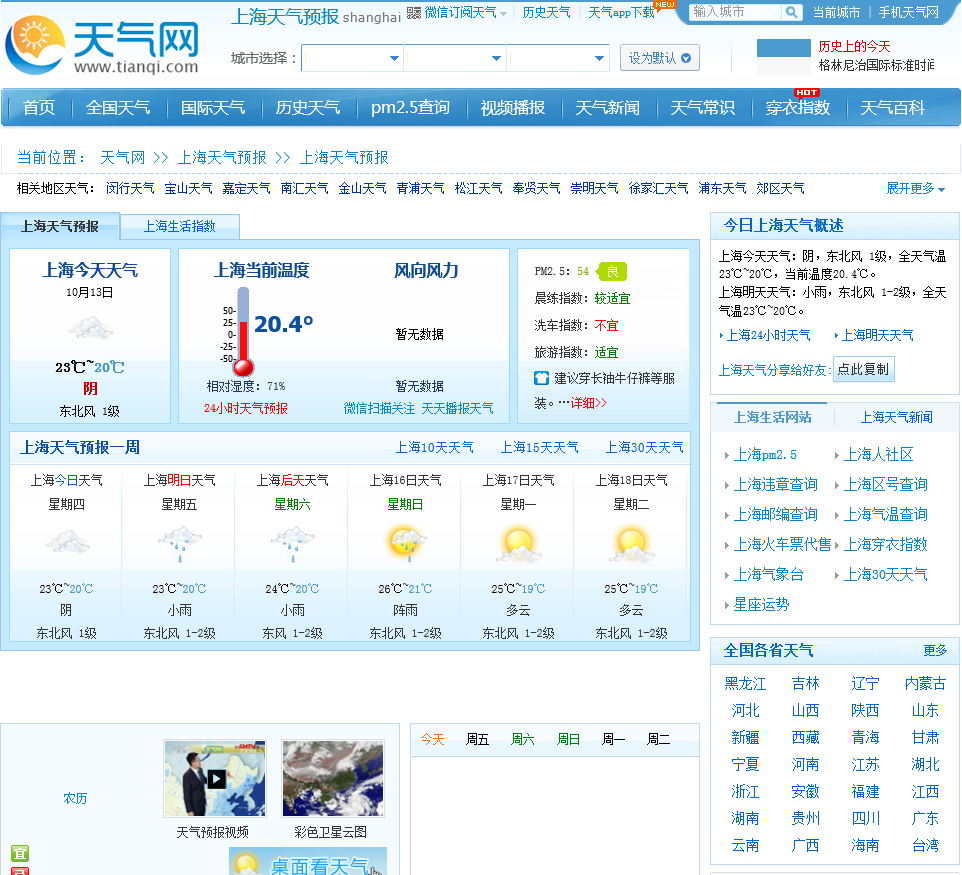
Task: Open 上海pm2.5 sidebar link
Action: [765, 455]
